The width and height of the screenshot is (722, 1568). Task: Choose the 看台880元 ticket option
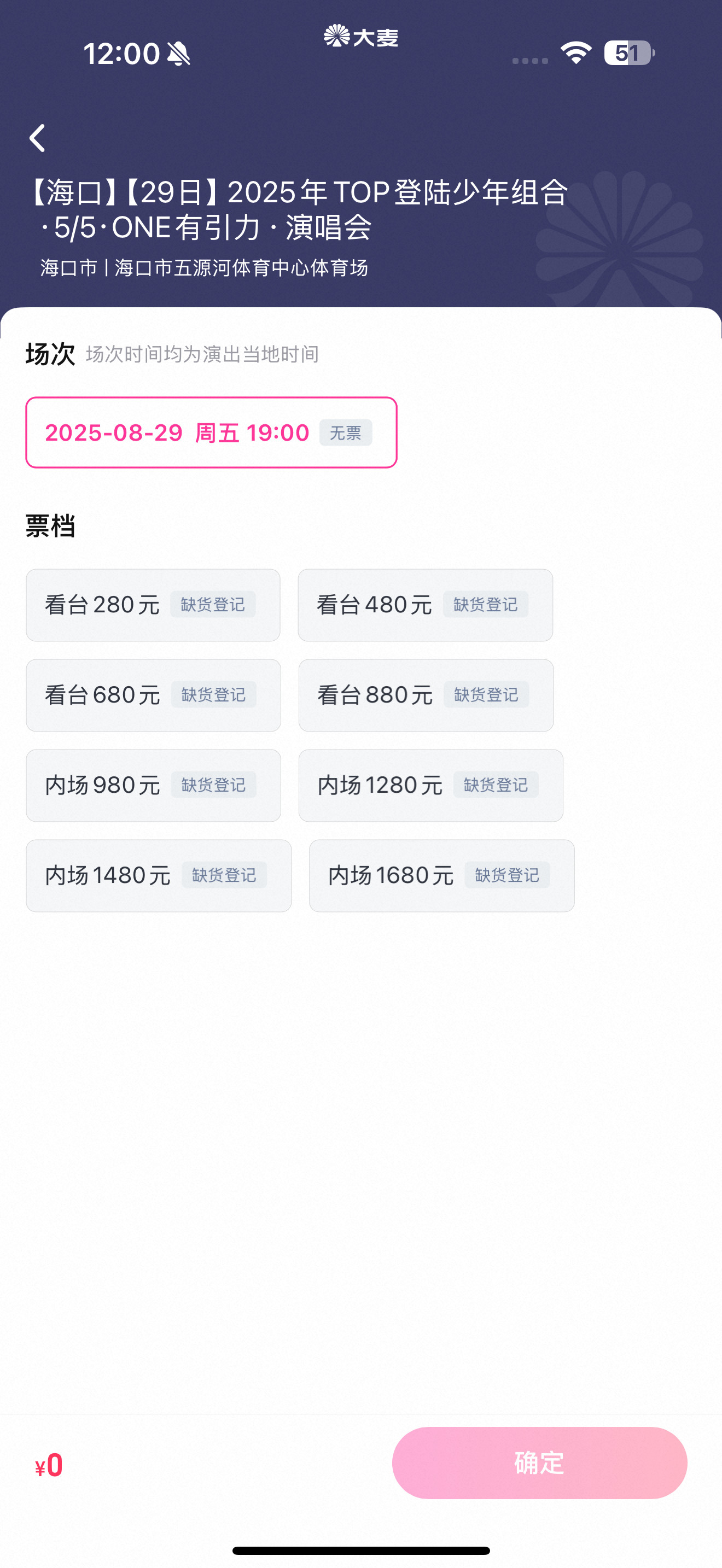coord(426,695)
